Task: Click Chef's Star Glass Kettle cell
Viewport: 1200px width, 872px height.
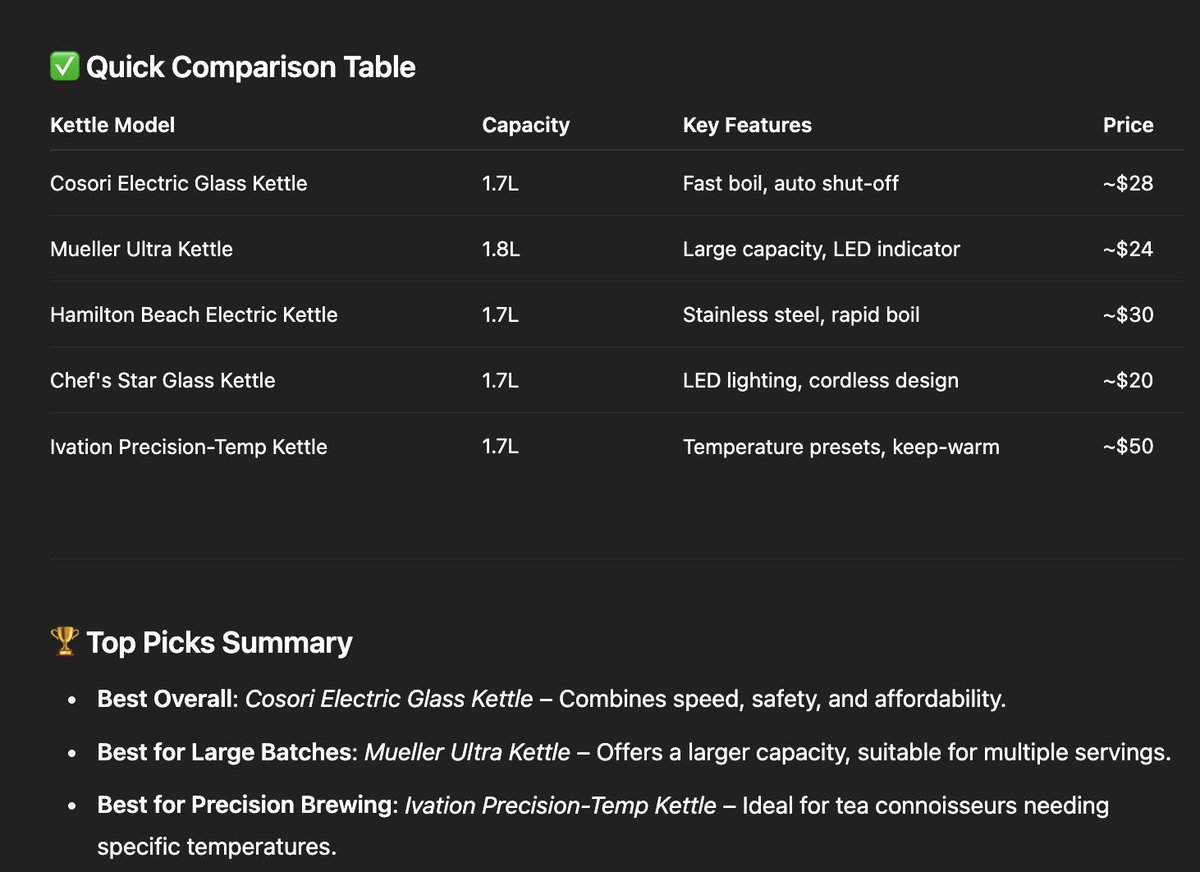Action: pos(162,380)
